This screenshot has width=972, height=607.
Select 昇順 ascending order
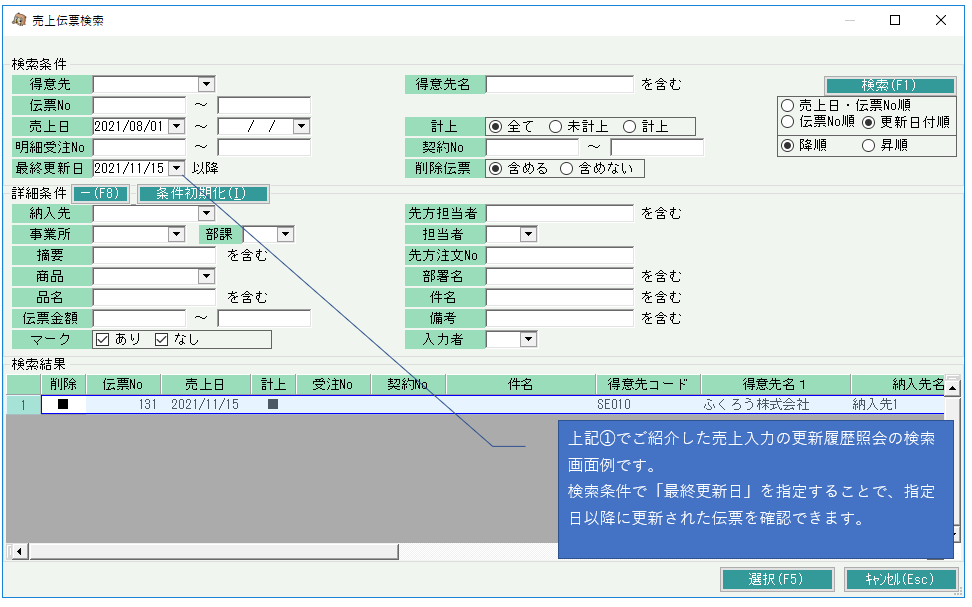point(868,146)
